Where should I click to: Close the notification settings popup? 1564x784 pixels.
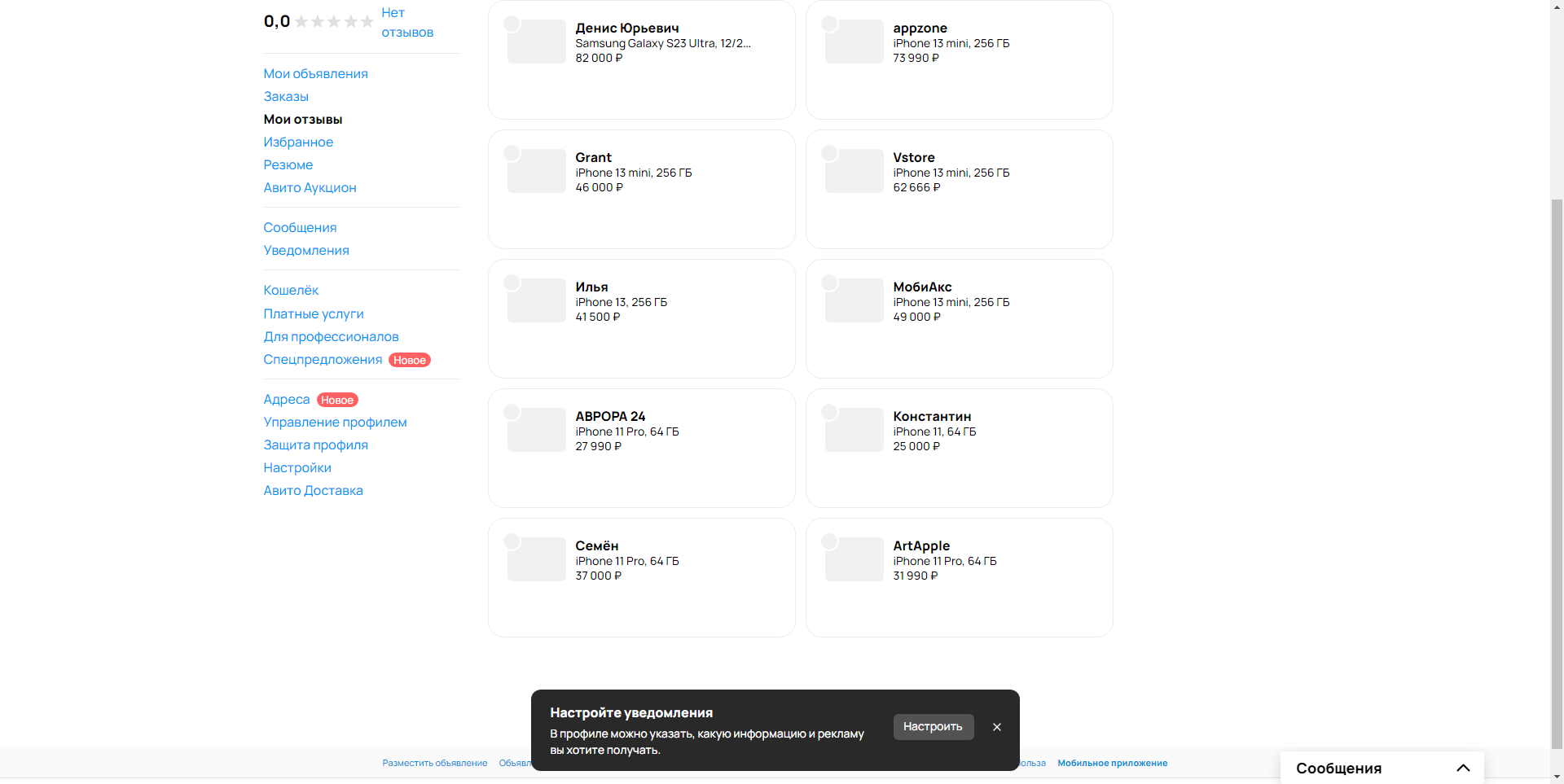point(997,727)
